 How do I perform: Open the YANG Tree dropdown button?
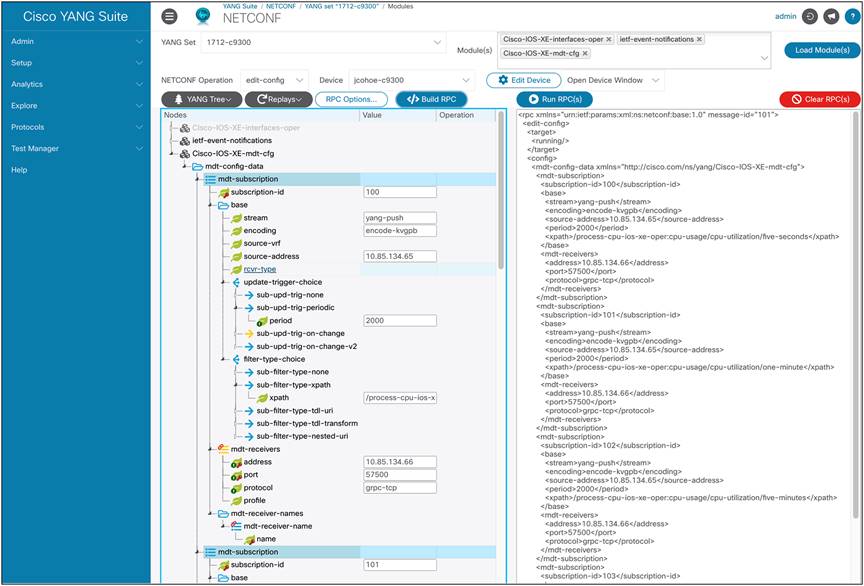(202, 99)
